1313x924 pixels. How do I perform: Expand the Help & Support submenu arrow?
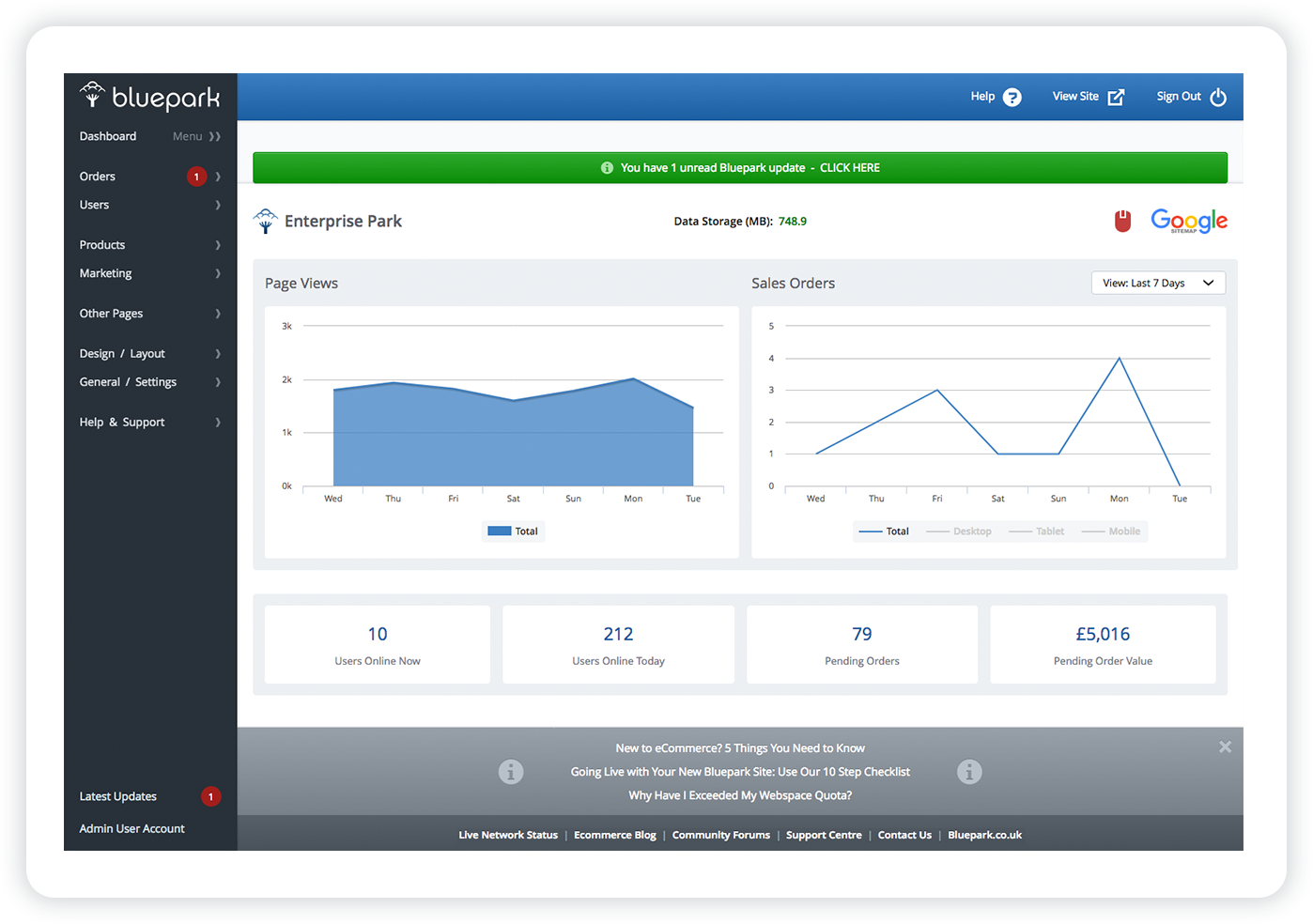pos(218,423)
